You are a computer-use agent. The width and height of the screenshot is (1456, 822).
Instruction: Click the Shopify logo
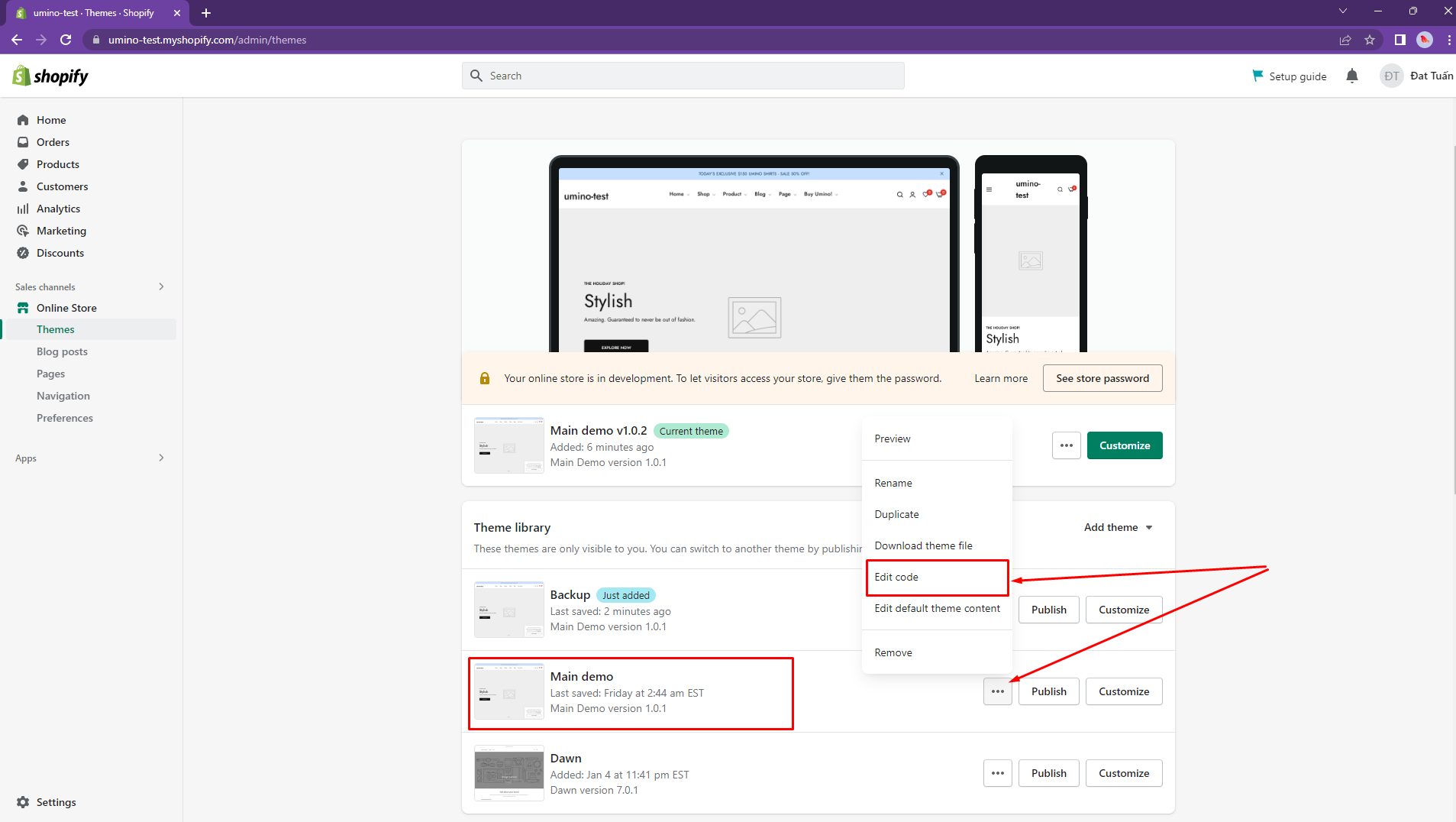[50, 76]
